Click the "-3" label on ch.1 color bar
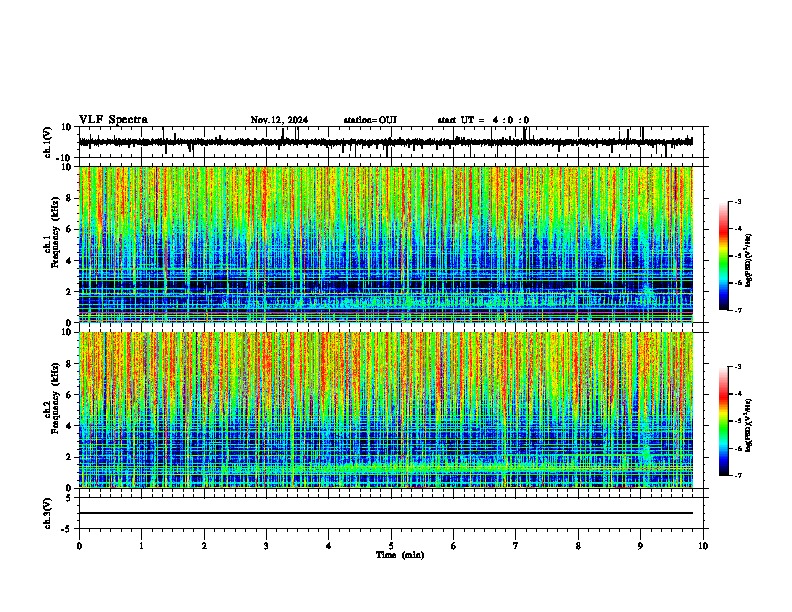The width and height of the screenshot is (792, 612). 738,201
